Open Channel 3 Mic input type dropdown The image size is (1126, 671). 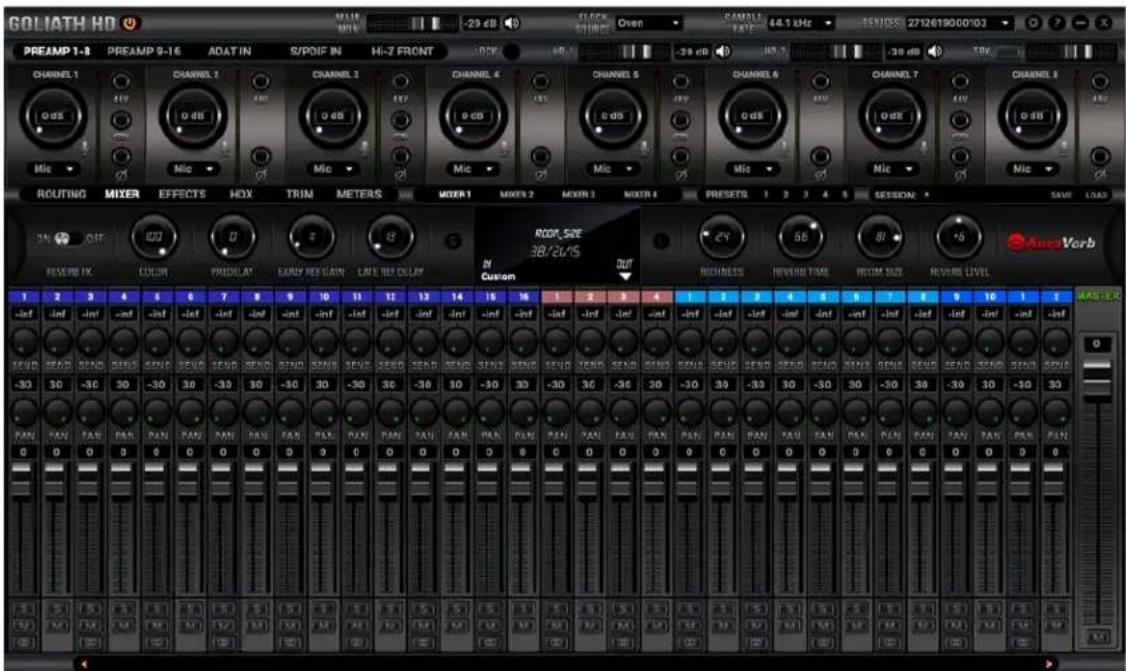pos(333,169)
